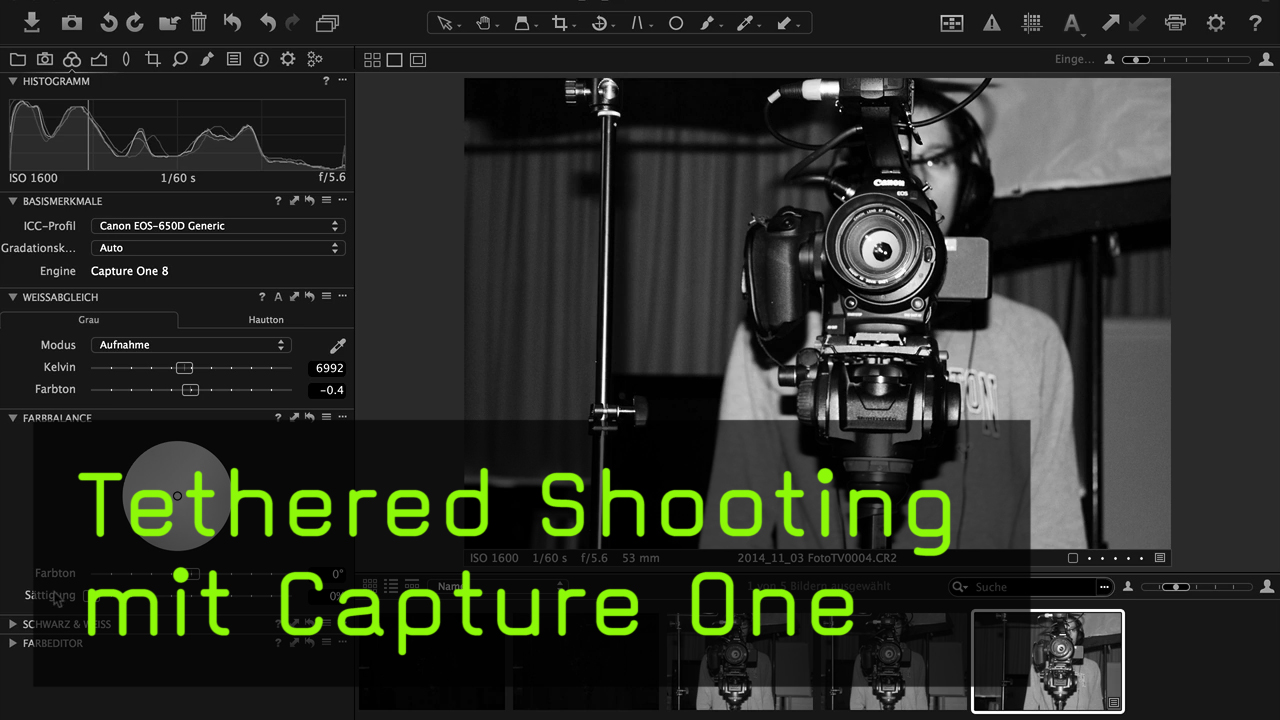
Task: Delete the selected image with the trash button
Action: click(x=199, y=22)
